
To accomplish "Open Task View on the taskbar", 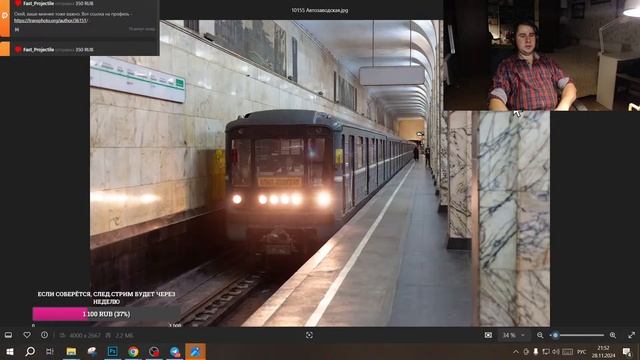I will click(50, 351).
